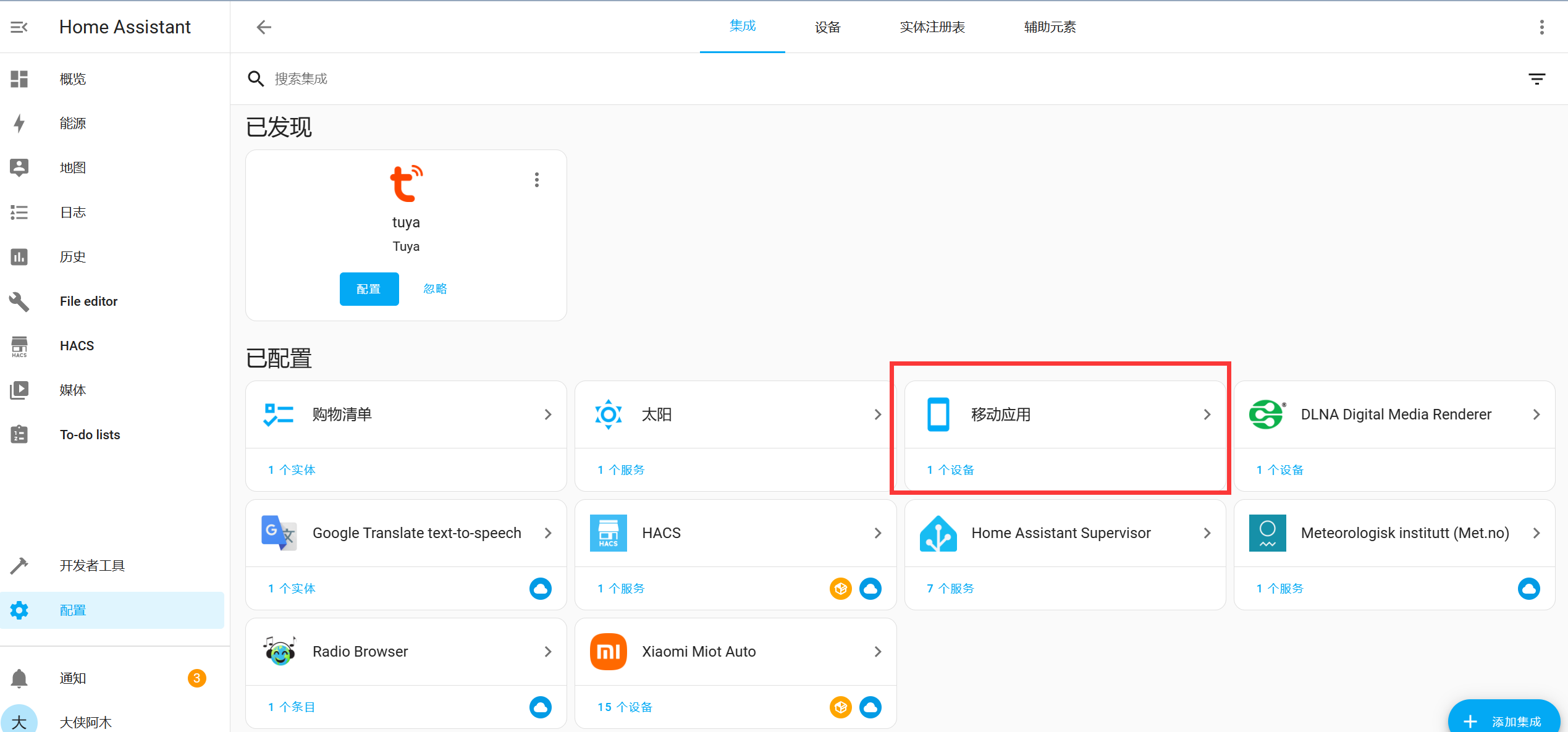Image resolution: width=1568 pixels, height=732 pixels.
Task: Click the Xiaomi Miot Auto logo
Action: coord(609,652)
